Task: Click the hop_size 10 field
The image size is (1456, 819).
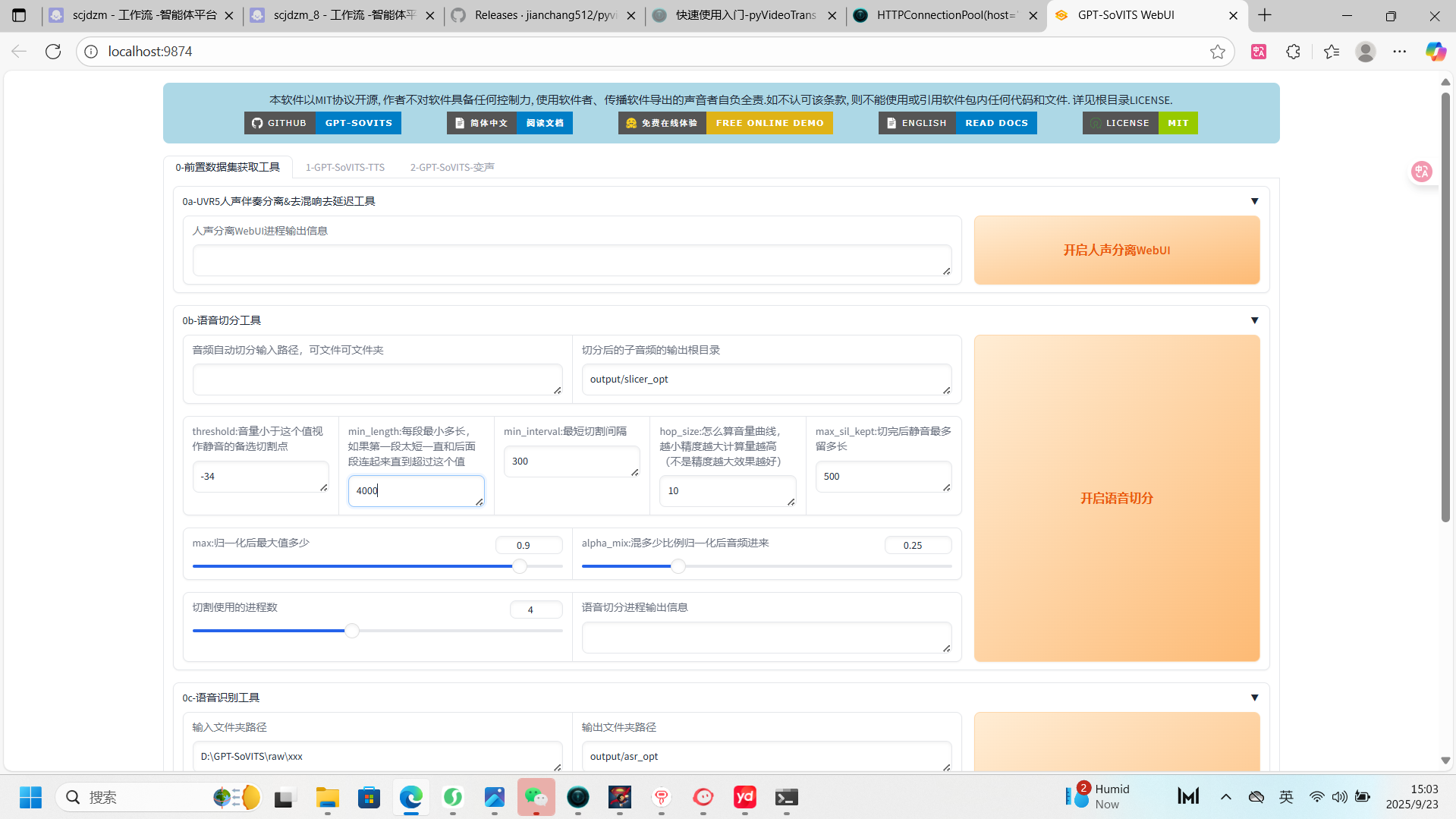Action: (x=728, y=491)
